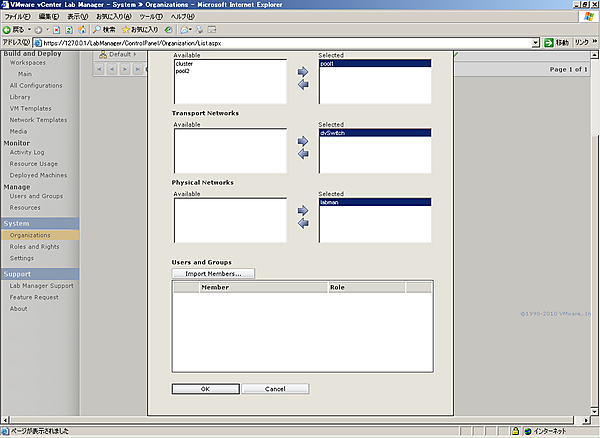Image resolution: width=600 pixels, height=438 pixels.
Task: Open IE History icon
Action: (168, 30)
